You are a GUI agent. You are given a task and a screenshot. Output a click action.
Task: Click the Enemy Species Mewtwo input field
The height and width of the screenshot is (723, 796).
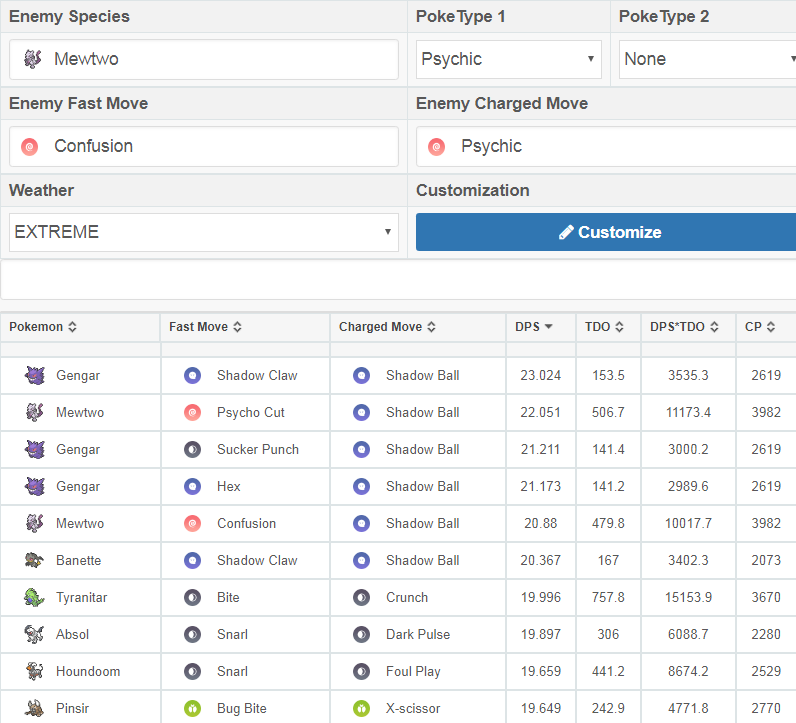(x=204, y=59)
